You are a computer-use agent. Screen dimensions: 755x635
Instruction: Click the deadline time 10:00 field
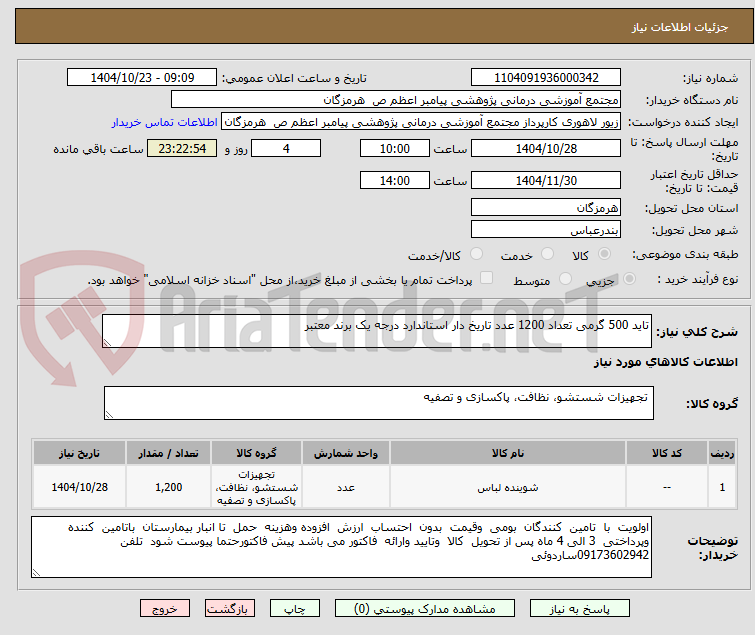click(x=395, y=148)
